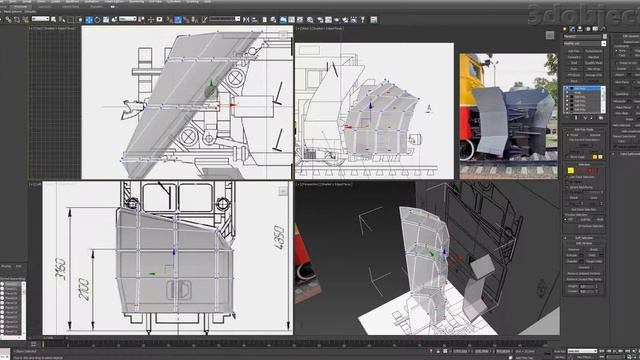640x360 pixels.
Task: Activate the Select and Scale tool
Action: 106,20
